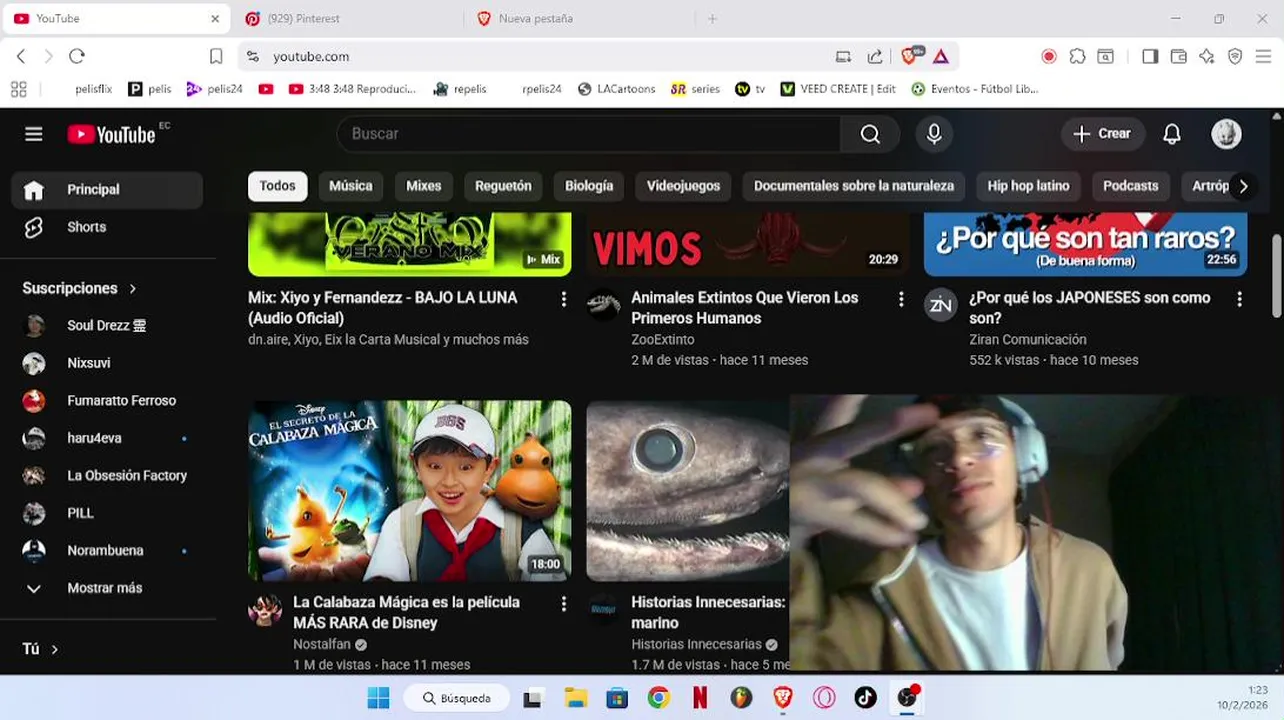The width and height of the screenshot is (1284, 720).
Task: Select the Hip hop latino chip
Action: point(1028,186)
